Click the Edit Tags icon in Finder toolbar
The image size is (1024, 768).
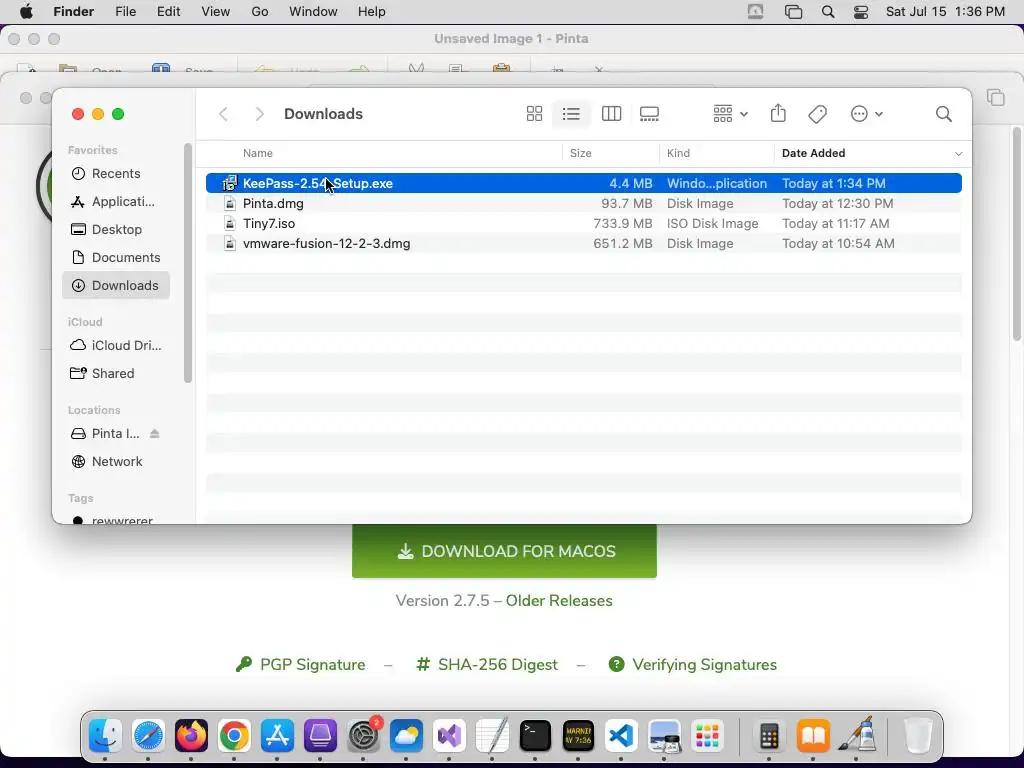(817, 114)
